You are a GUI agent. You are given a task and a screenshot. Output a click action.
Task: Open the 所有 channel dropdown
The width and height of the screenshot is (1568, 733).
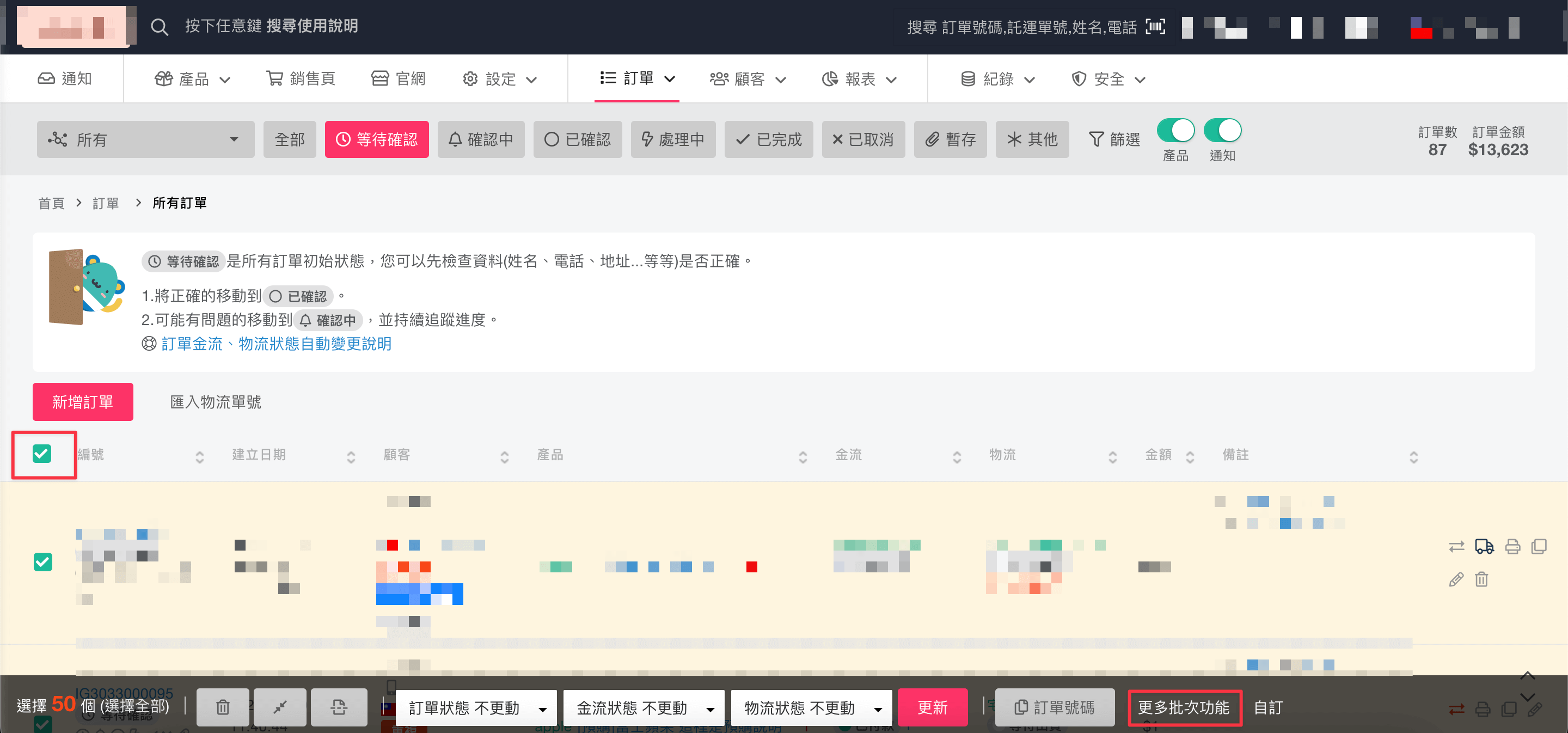pos(145,139)
